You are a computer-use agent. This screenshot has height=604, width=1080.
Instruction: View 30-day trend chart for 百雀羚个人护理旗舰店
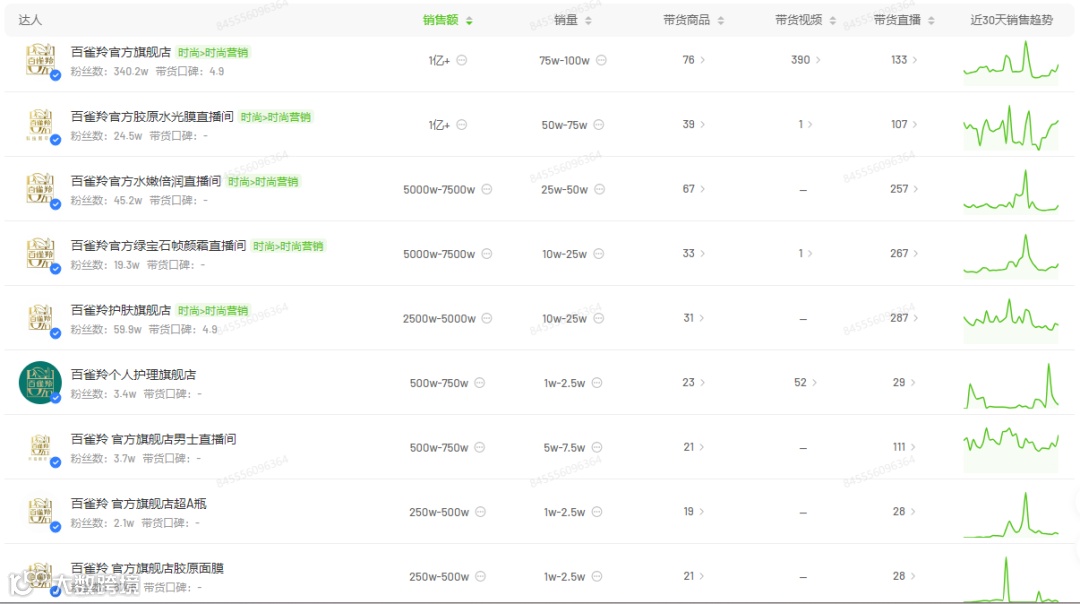(x=1010, y=384)
